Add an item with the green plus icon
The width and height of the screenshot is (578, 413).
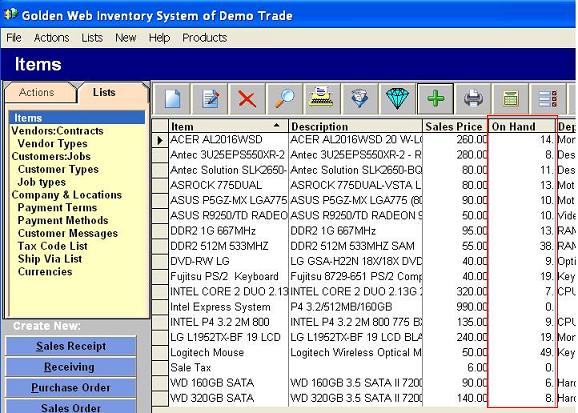click(x=435, y=99)
